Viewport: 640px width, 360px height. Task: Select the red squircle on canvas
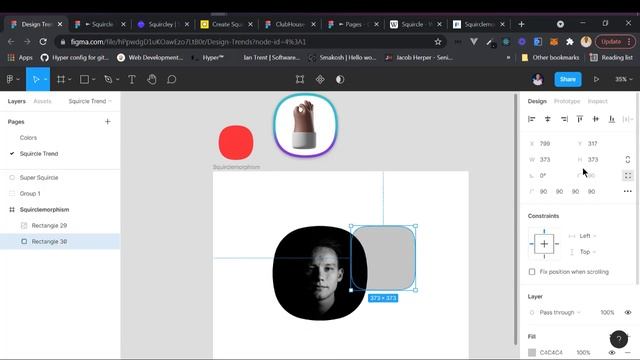(236, 142)
